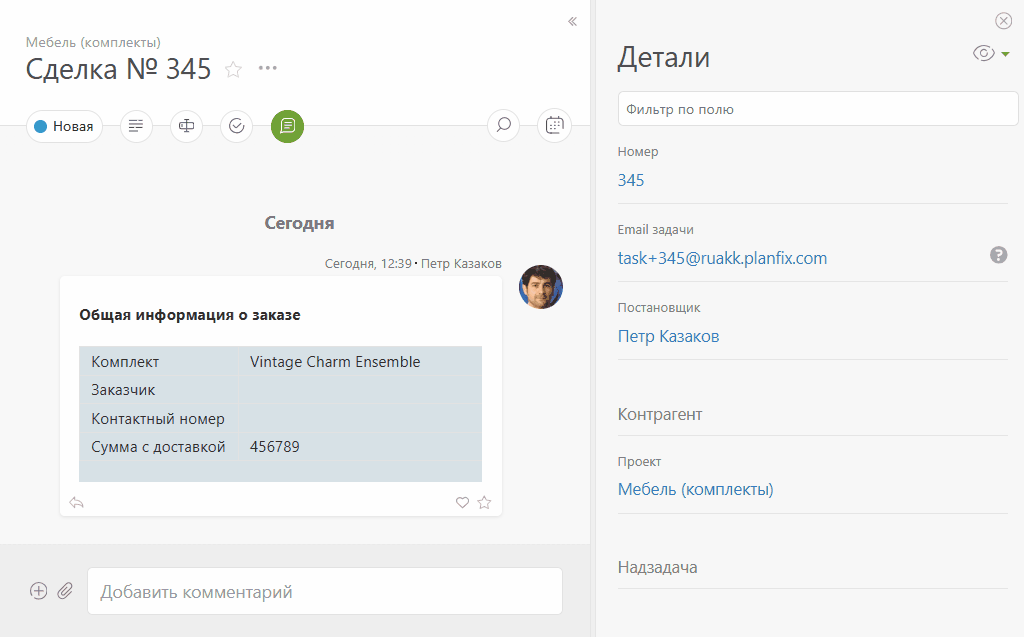Like the order comment with the heart
Image resolution: width=1024 pixels, height=637 pixels.
tap(462, 503)
